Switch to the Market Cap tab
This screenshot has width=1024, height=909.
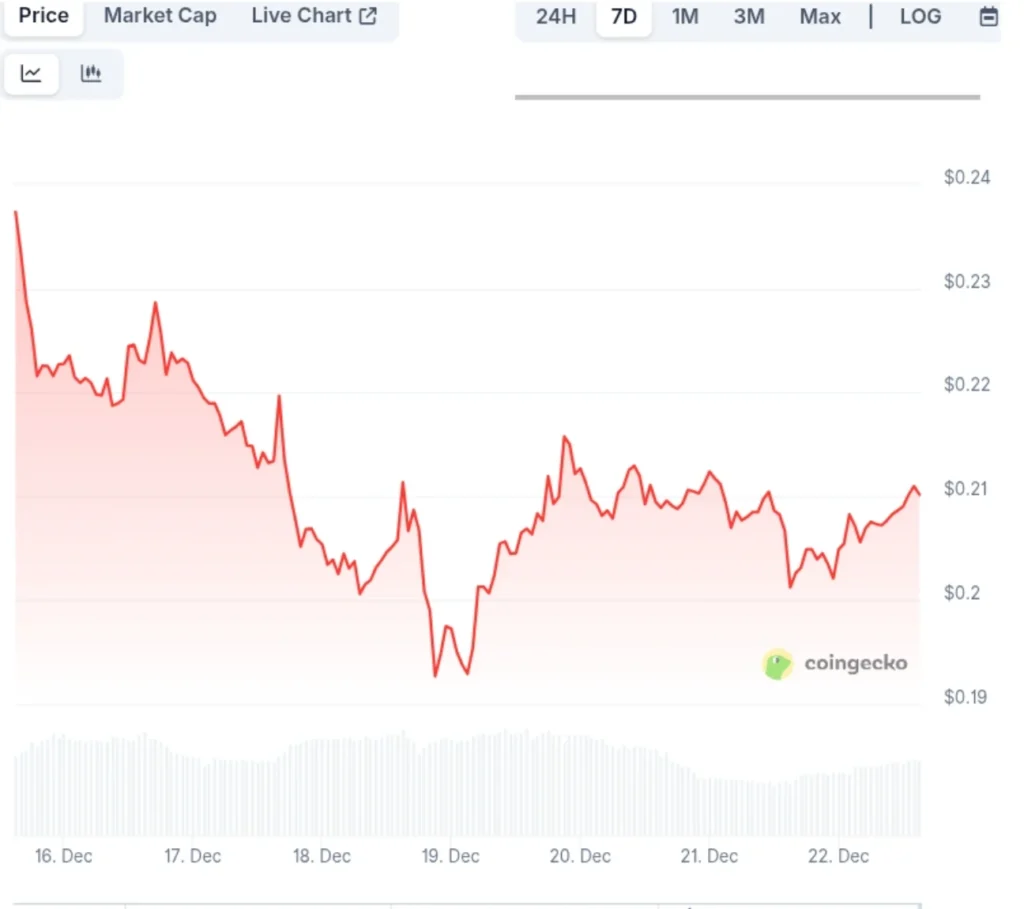160,15
